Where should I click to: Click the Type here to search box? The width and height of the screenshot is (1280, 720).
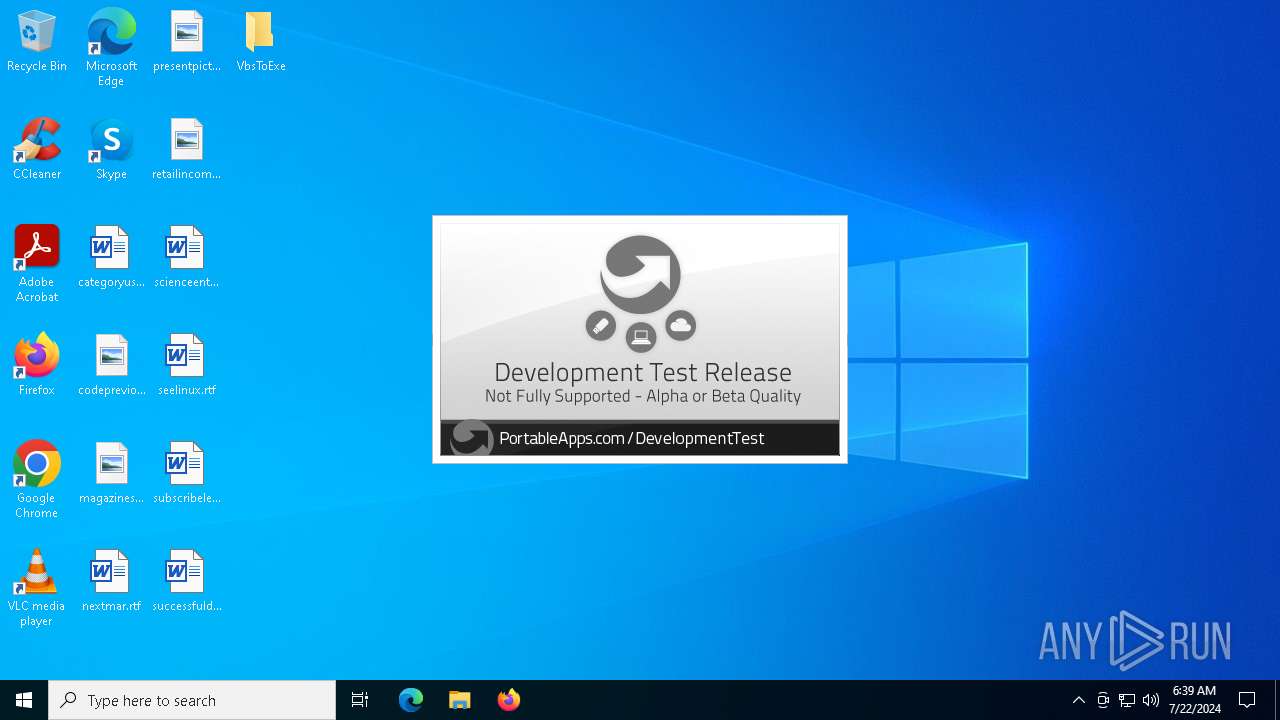coord(192,700)
